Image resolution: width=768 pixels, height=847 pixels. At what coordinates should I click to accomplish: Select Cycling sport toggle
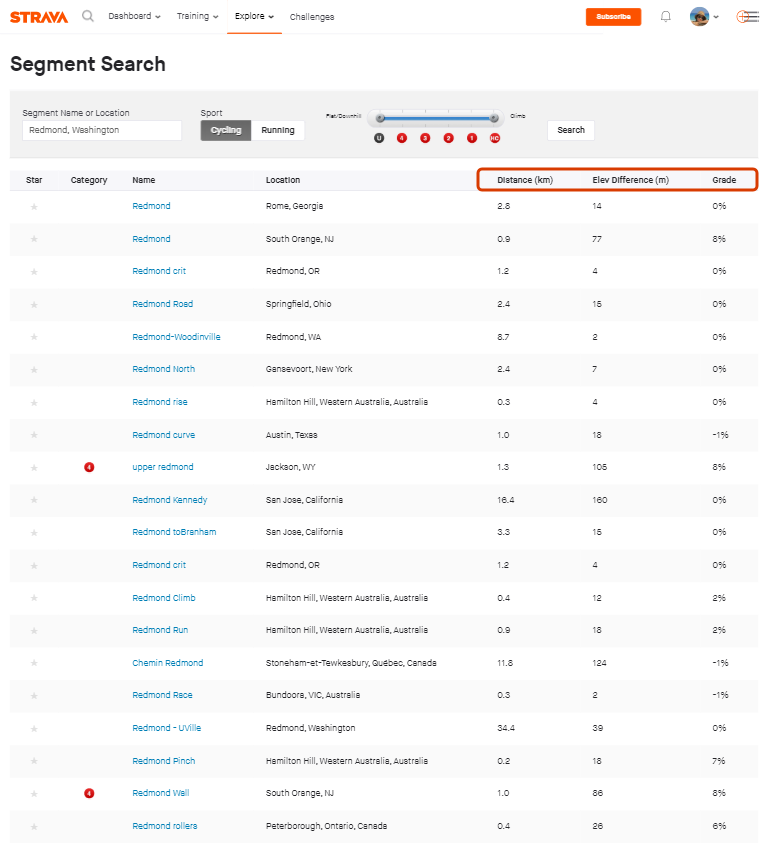point(225,130)
